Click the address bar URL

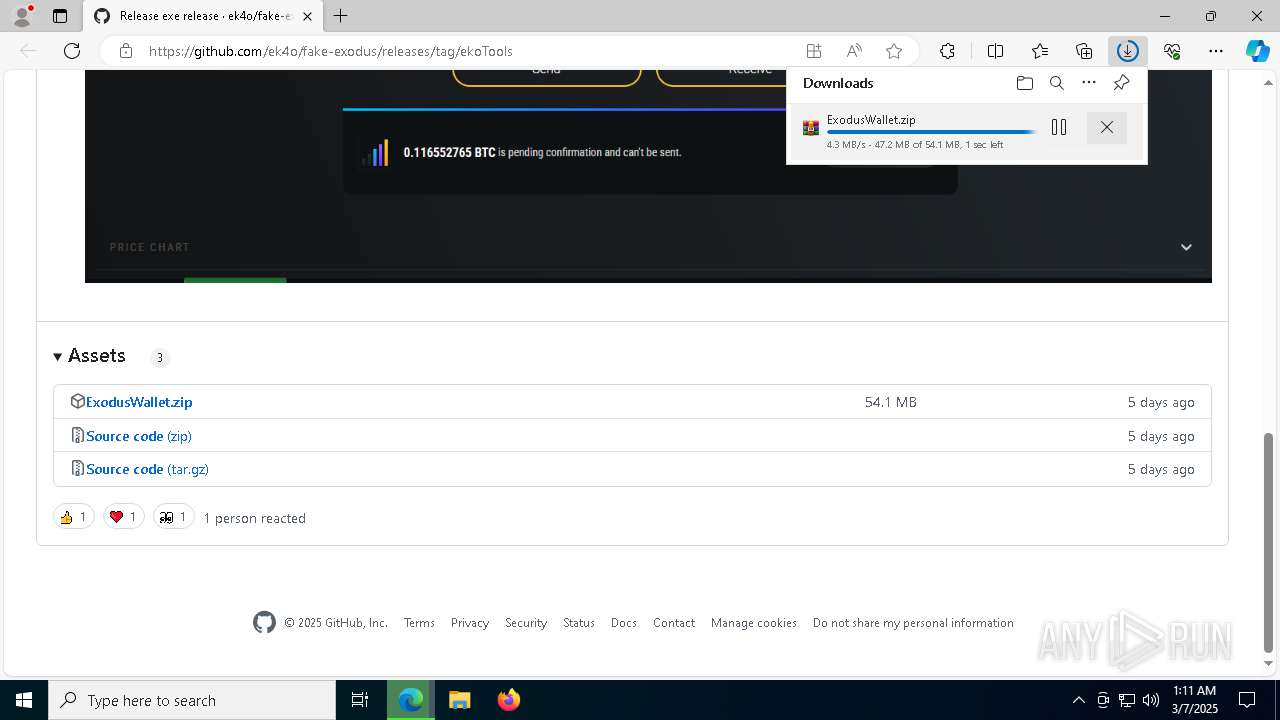click(330, 51)
